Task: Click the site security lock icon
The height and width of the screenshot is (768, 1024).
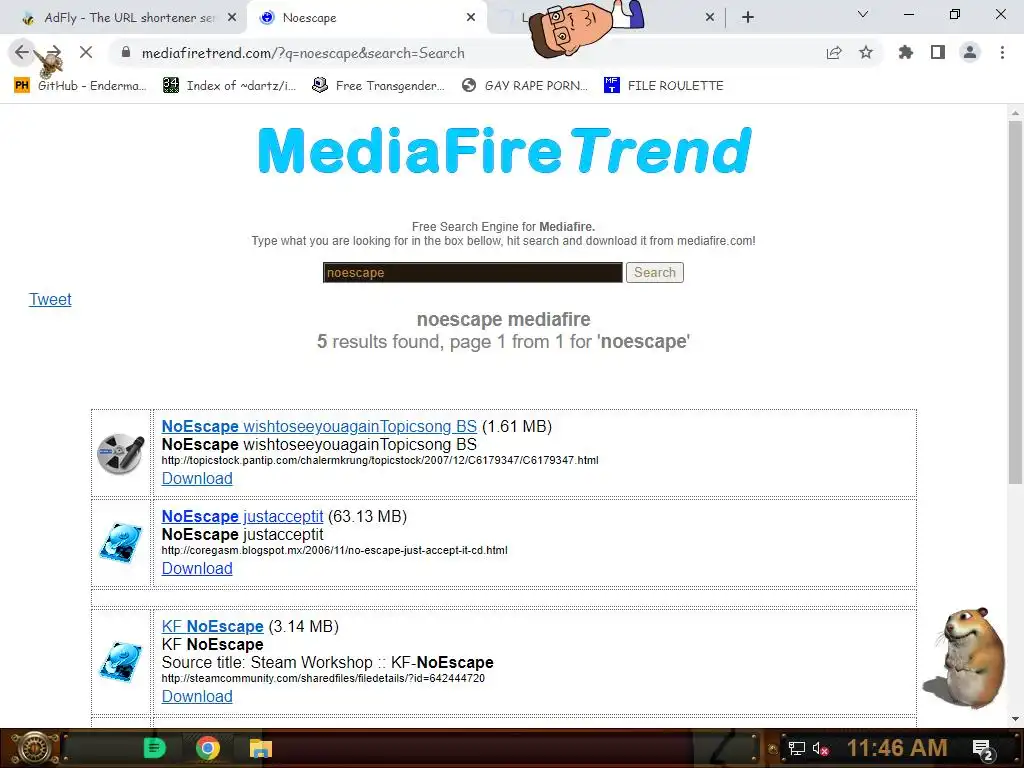Action: [126, 52]
